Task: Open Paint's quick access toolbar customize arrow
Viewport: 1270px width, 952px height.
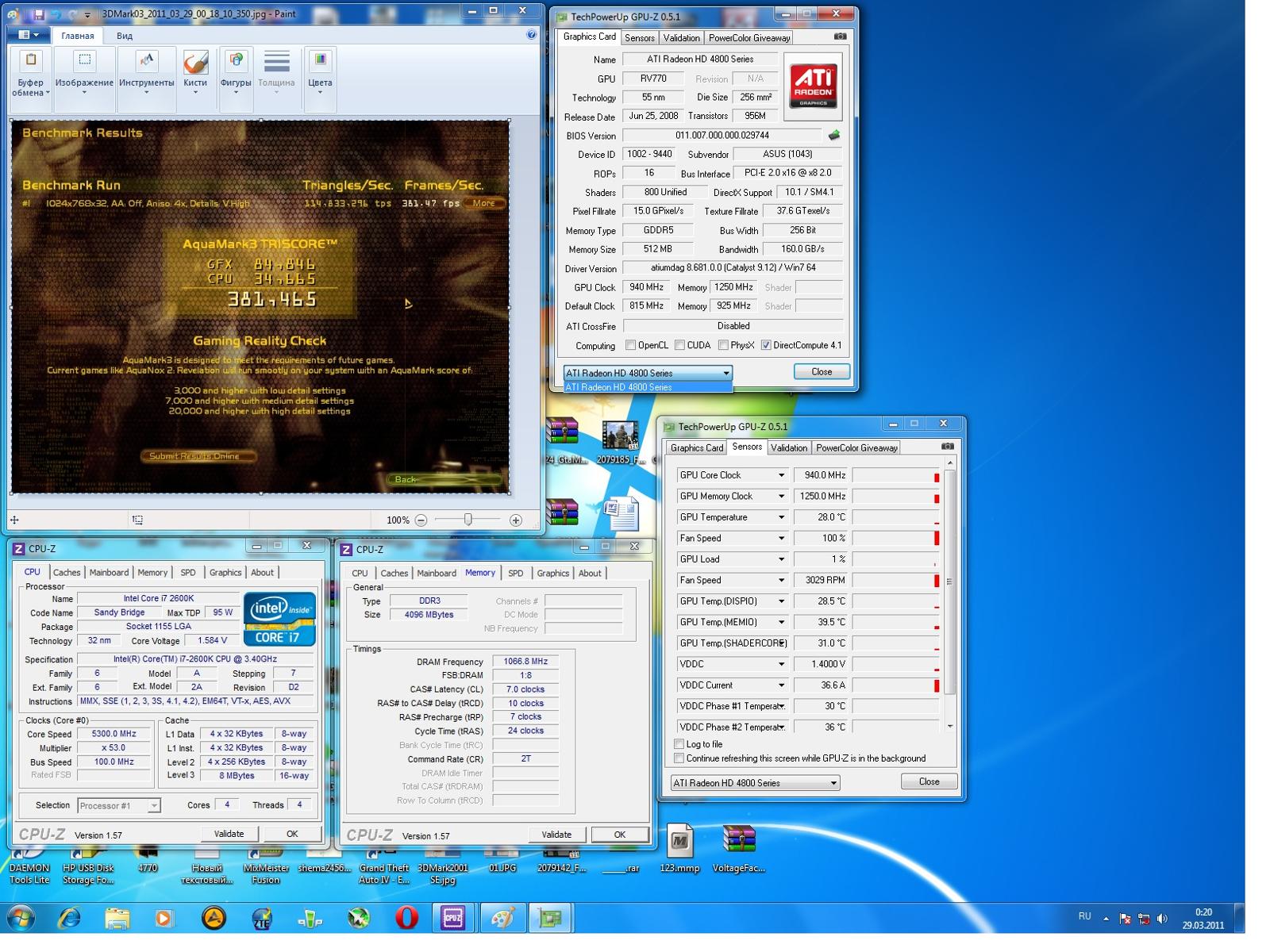Action: (x=87, y=14)
